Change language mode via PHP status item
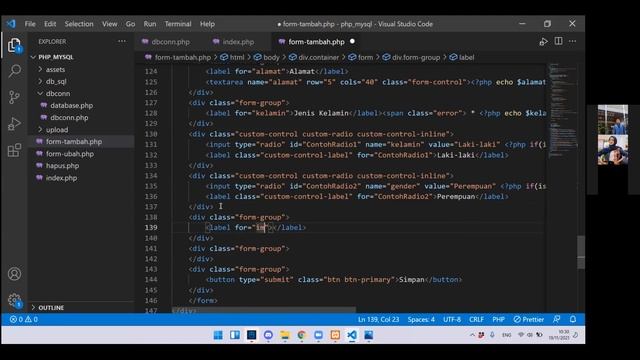The image size is (640, 360). coord(498,319)
